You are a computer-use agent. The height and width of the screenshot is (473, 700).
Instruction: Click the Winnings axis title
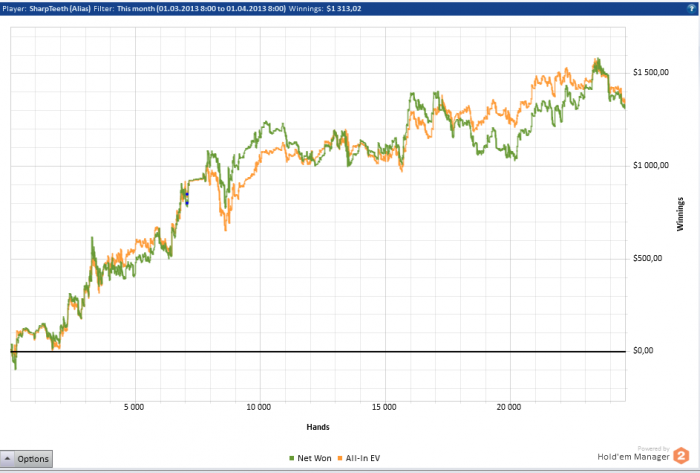680,214
